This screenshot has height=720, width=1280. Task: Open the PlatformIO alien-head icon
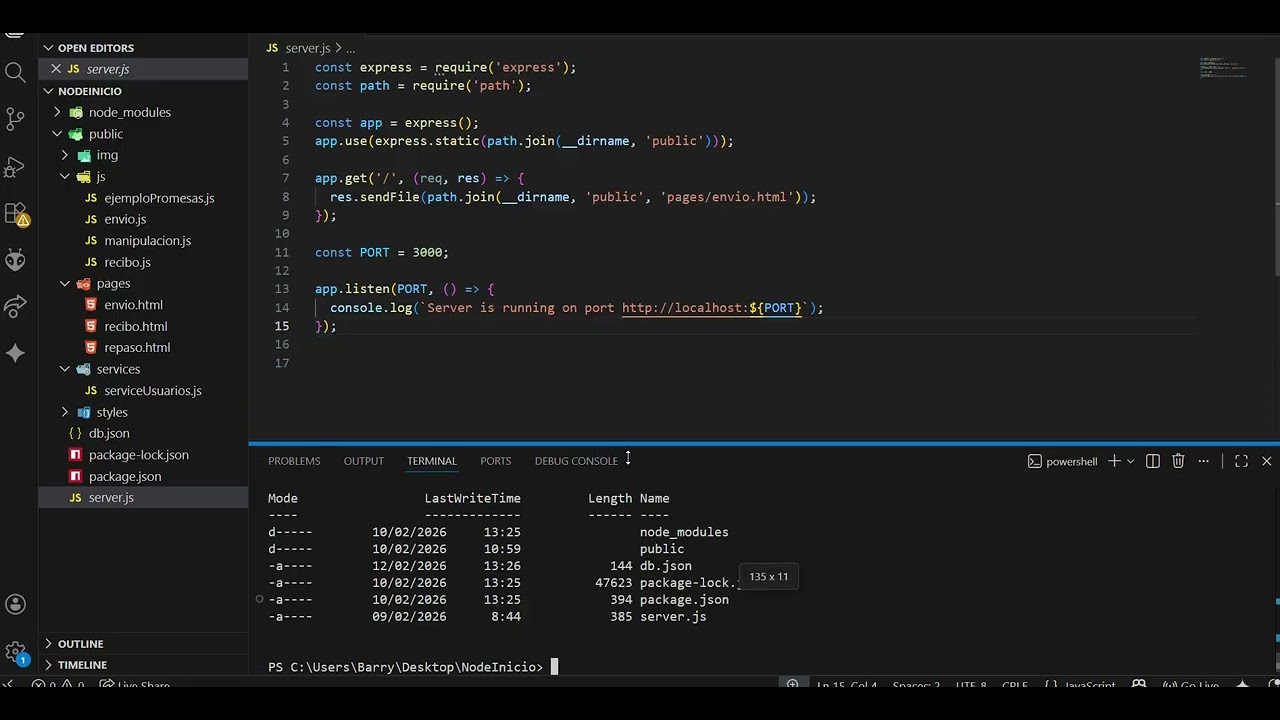(x=15, y=261)
